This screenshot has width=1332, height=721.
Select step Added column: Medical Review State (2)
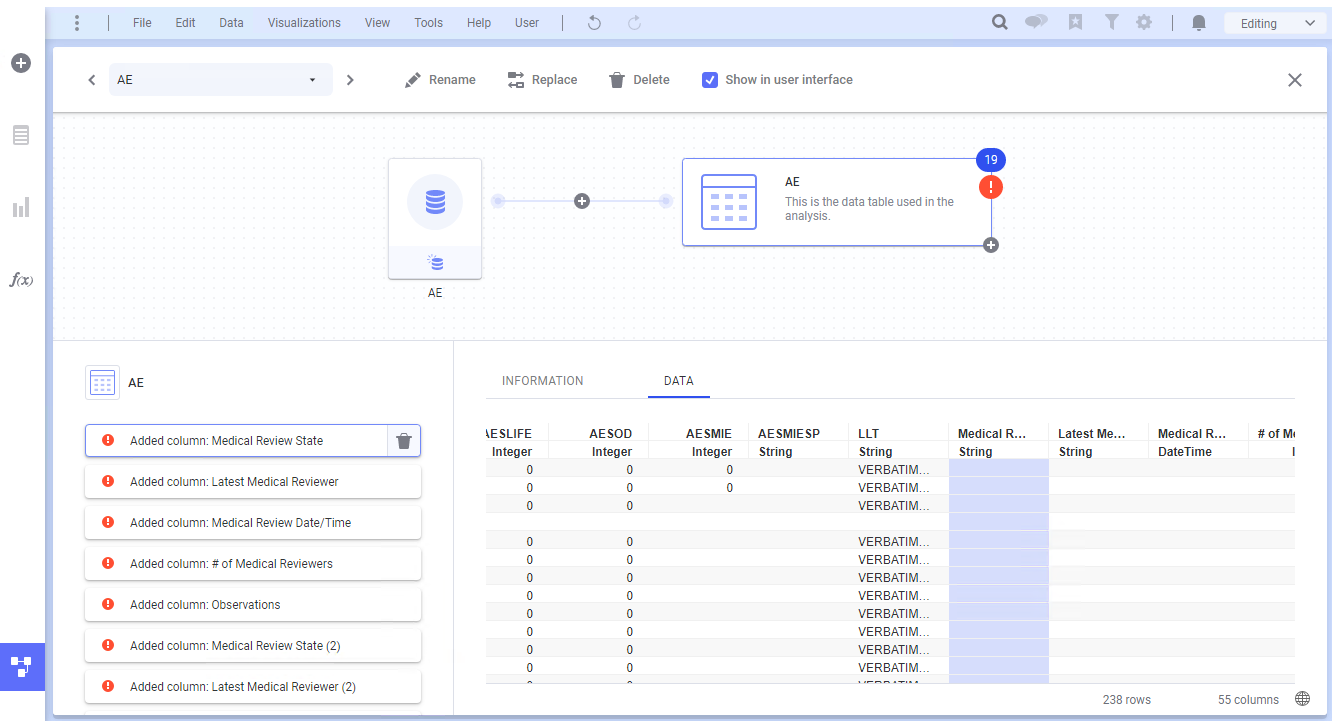point(253,646)
